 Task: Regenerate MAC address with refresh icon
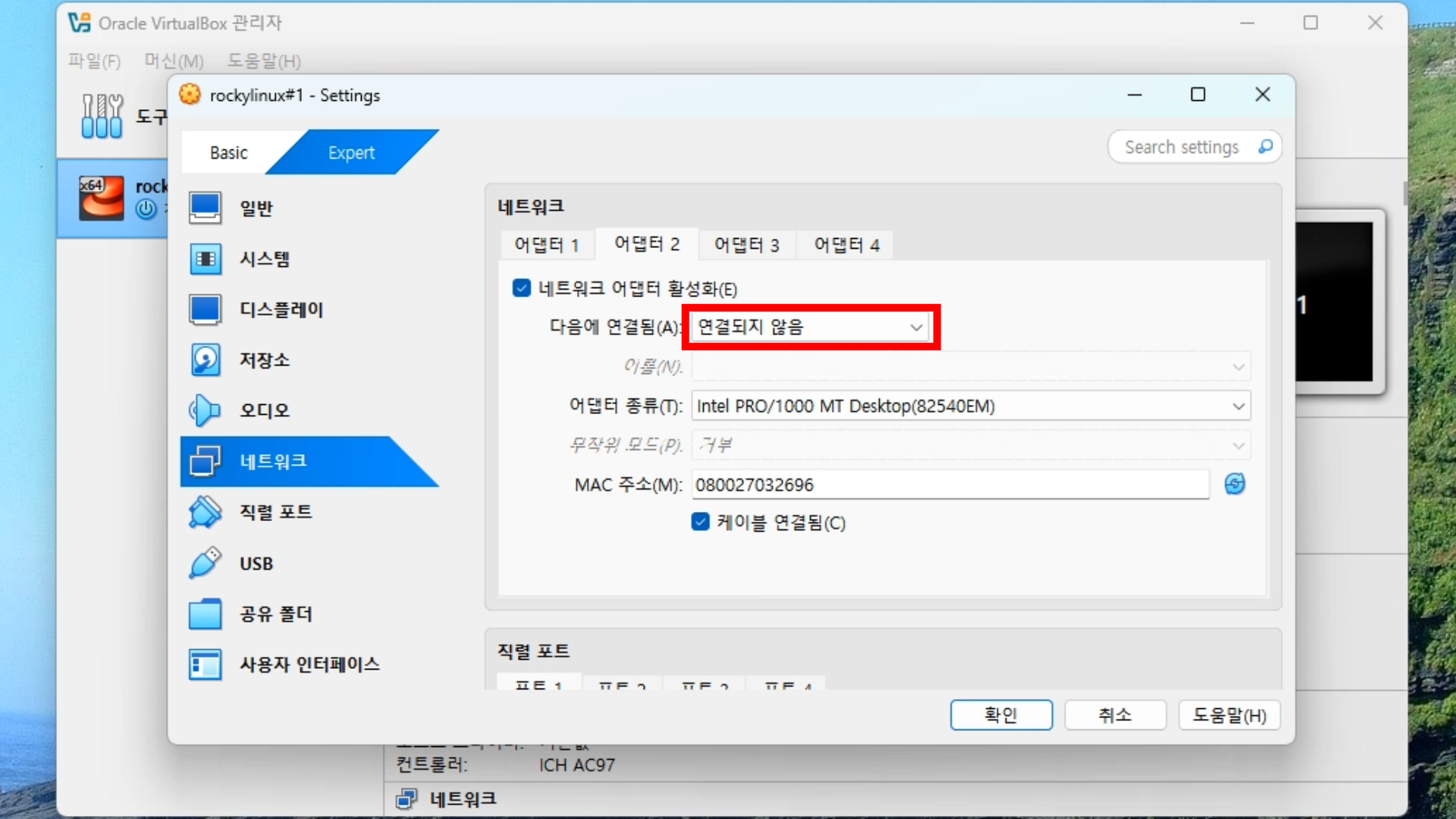tap(1235, 484)
